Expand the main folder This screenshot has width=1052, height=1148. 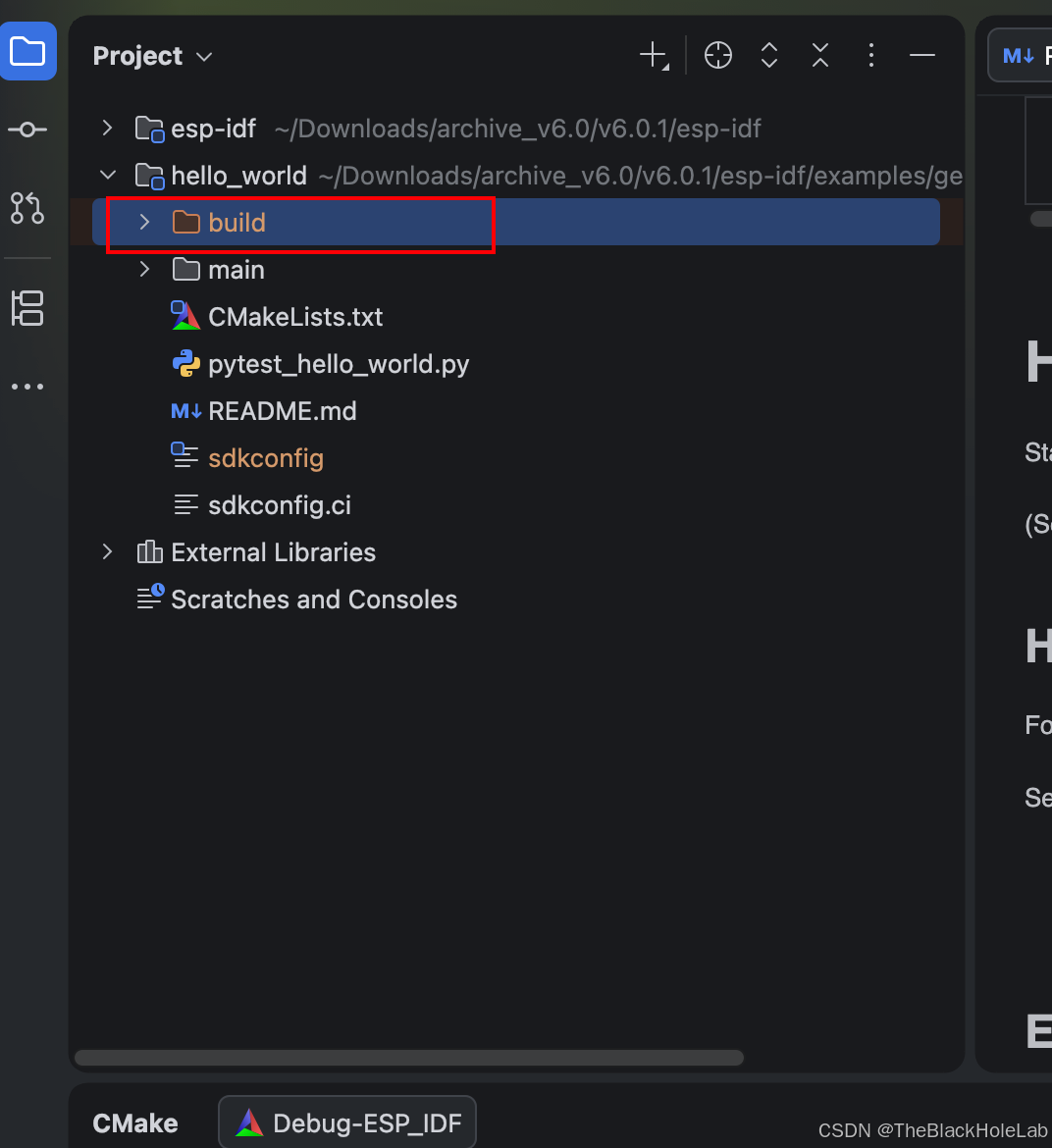coord(144,270)
